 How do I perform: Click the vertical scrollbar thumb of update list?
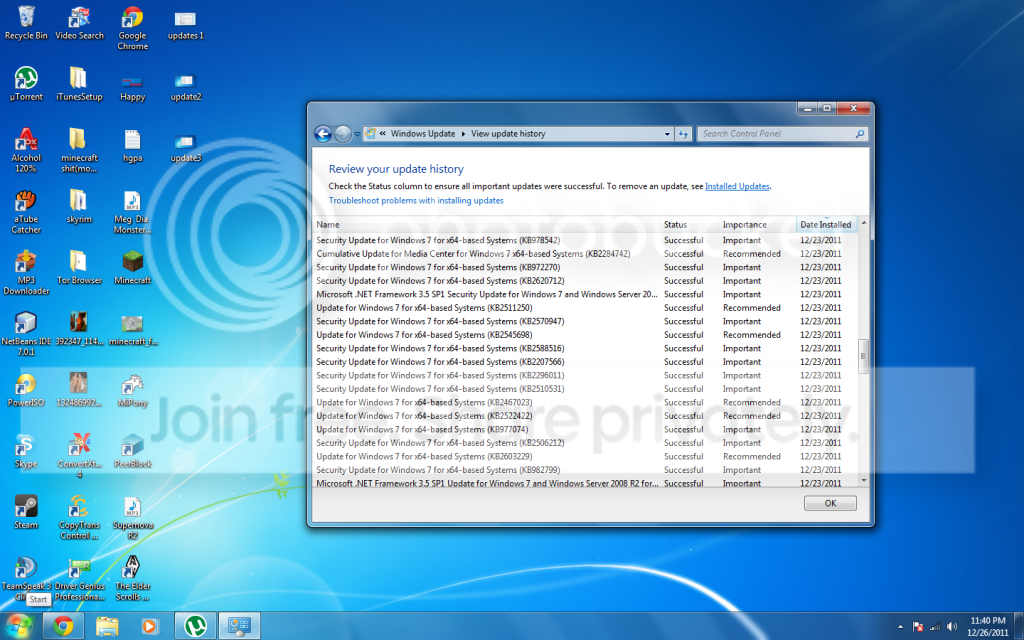tap(863, 357)
